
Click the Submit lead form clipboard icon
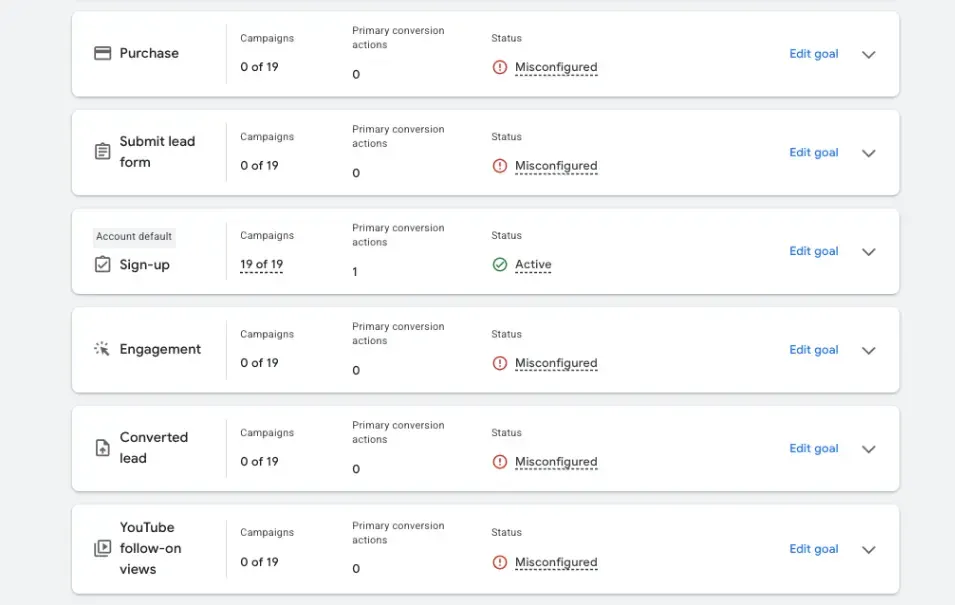[102, 151]
